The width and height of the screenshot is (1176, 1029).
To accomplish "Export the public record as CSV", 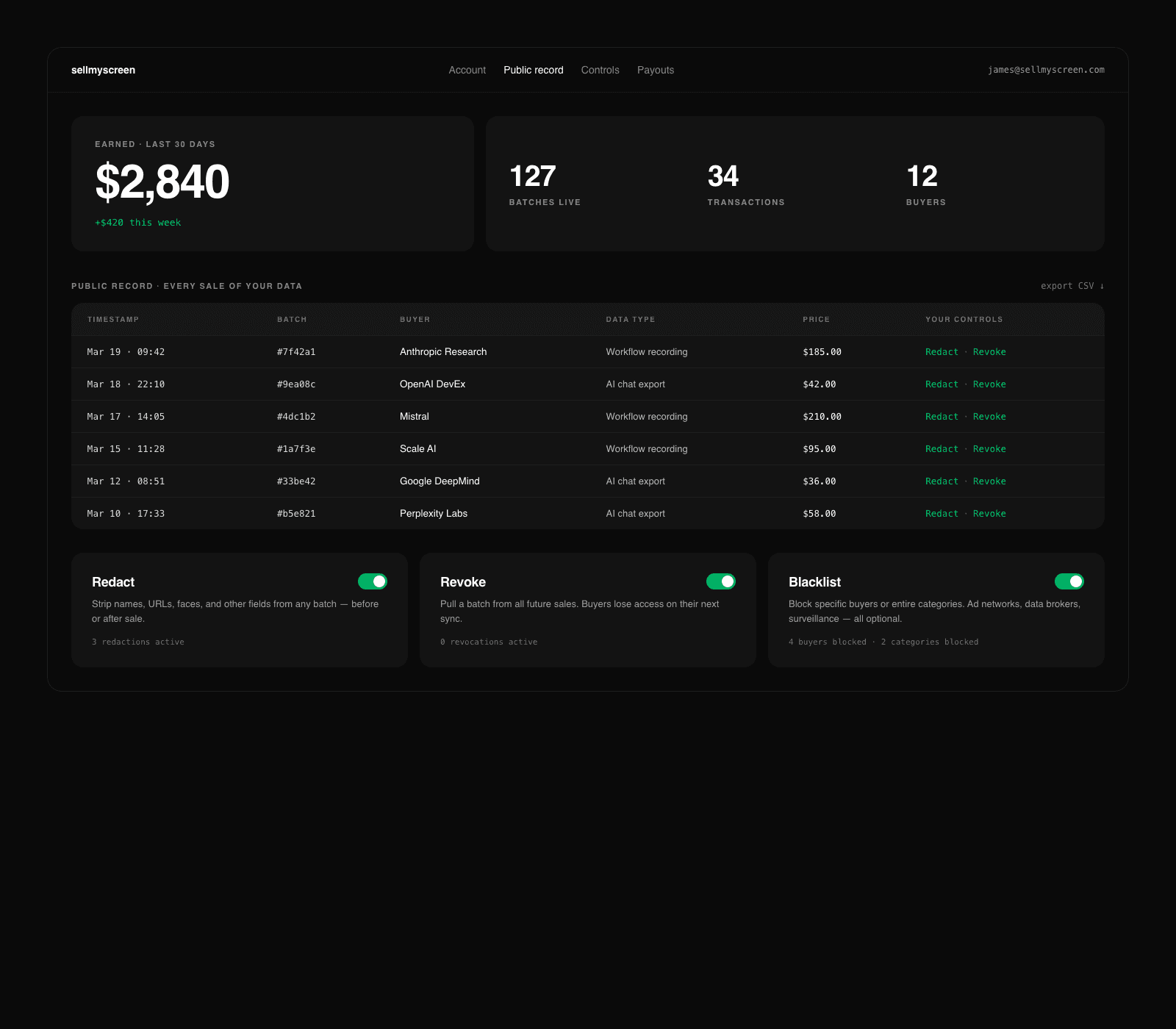I will point(1072,286).
